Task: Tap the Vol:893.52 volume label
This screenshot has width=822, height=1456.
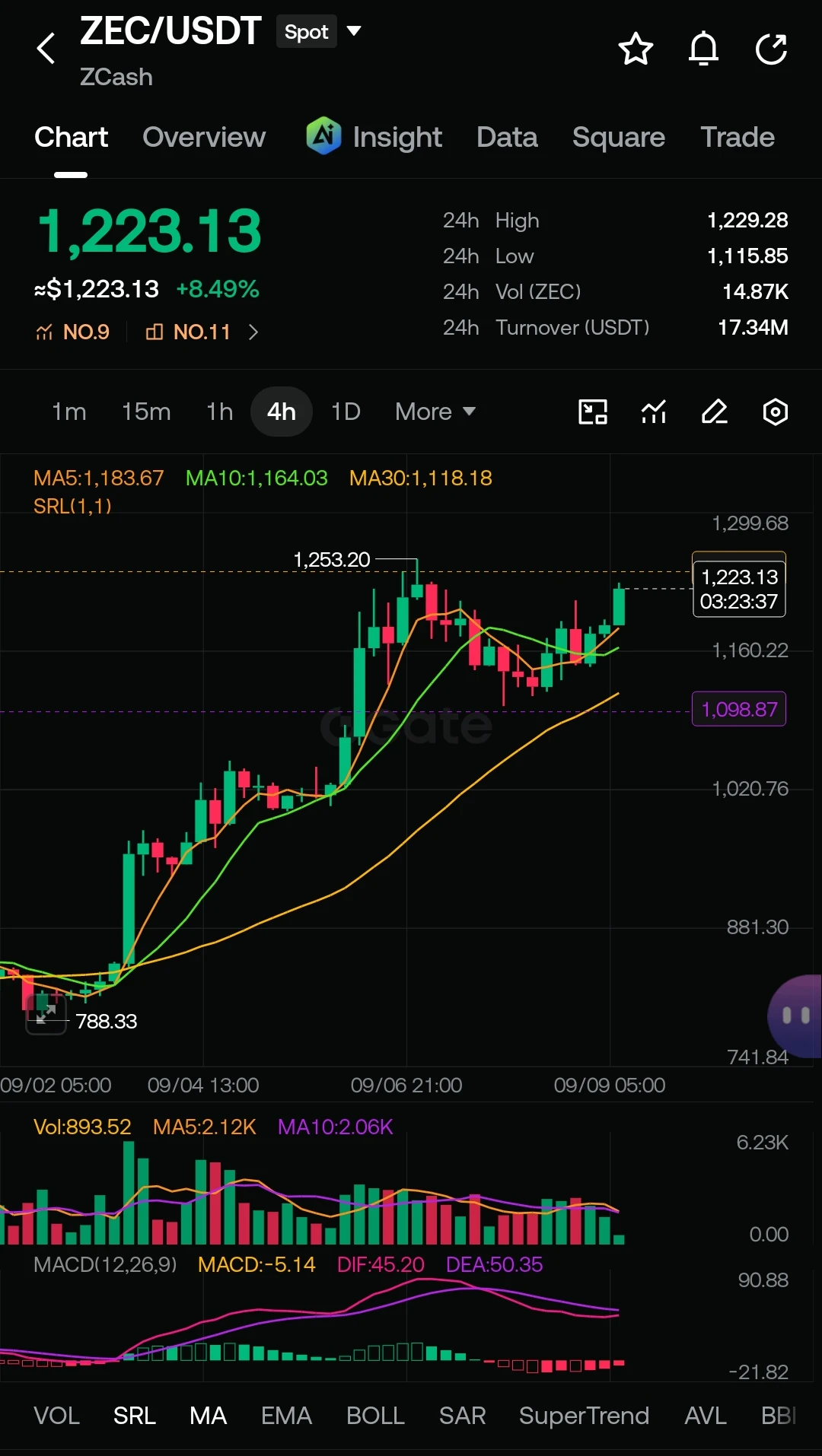Action: pyautogui.click(x=82, y=1127)
